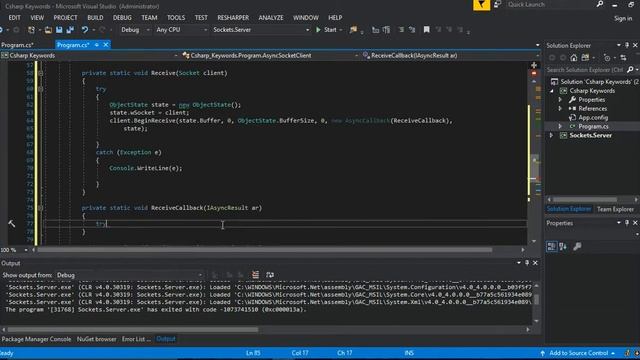Click Add to Source Control in status bar
The height and width of the screenshot is (360, 640).
click(x=578, y=353)
